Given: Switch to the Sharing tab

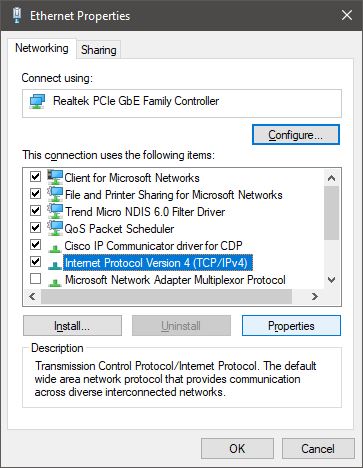Looking at the screenshot, I should pyautogui.click(x=99, y=50).
